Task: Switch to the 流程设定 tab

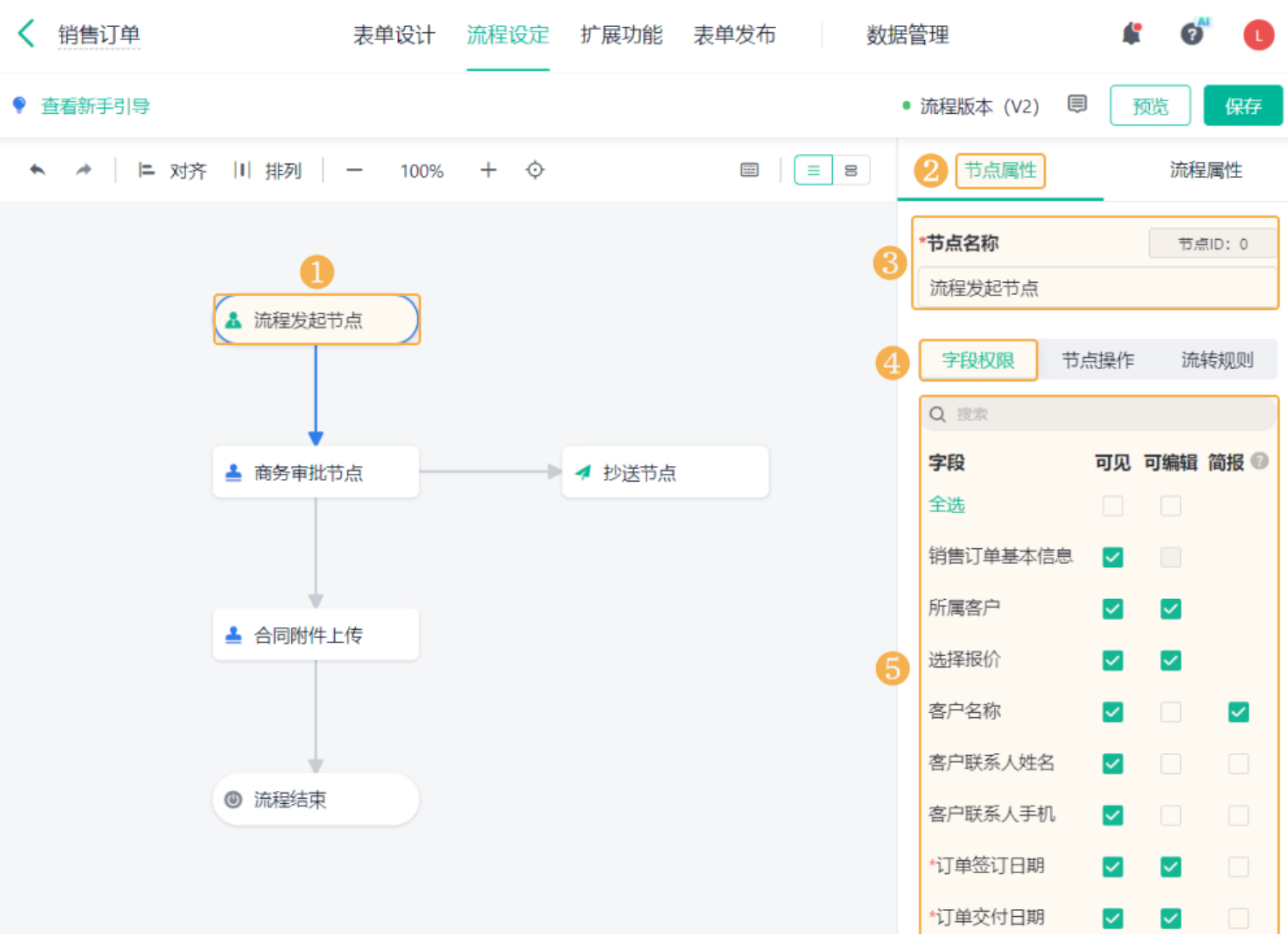Action: tap(508, 34)
